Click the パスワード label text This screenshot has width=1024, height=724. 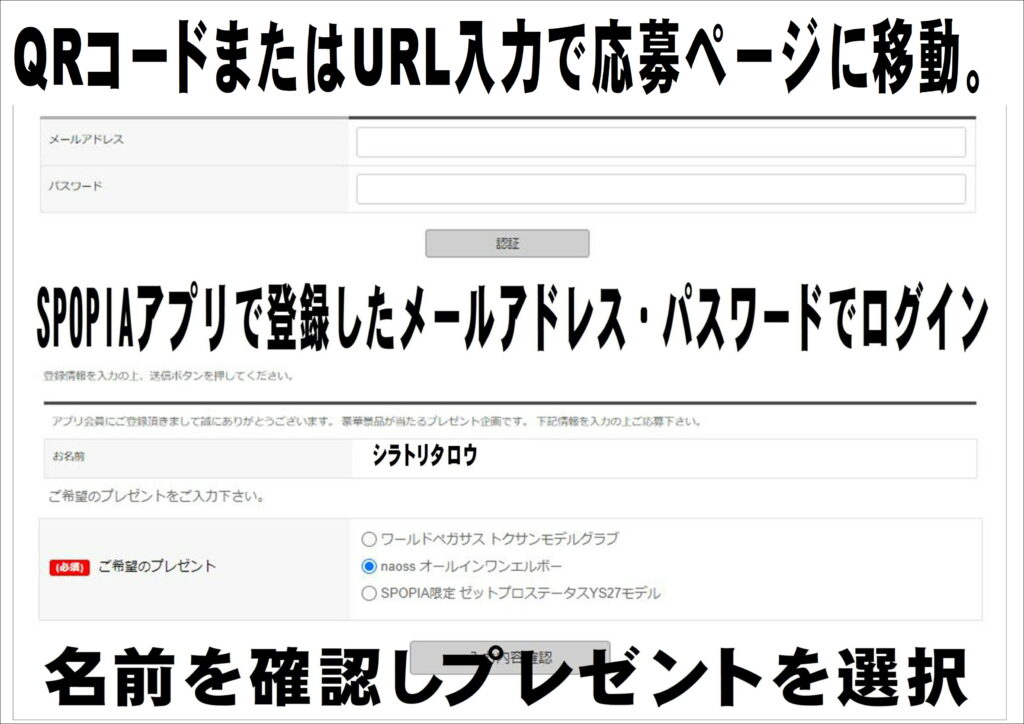click(76, 186)
